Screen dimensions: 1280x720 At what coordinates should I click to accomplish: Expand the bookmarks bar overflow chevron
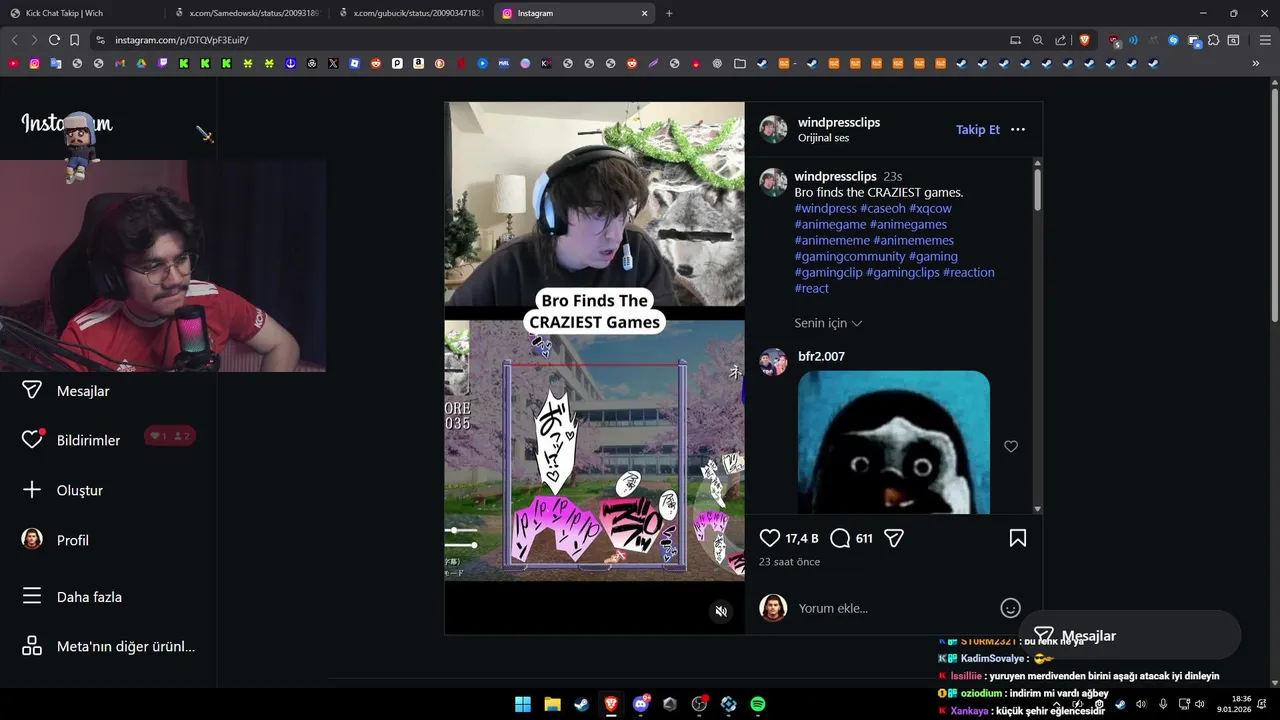point(1256,63)
